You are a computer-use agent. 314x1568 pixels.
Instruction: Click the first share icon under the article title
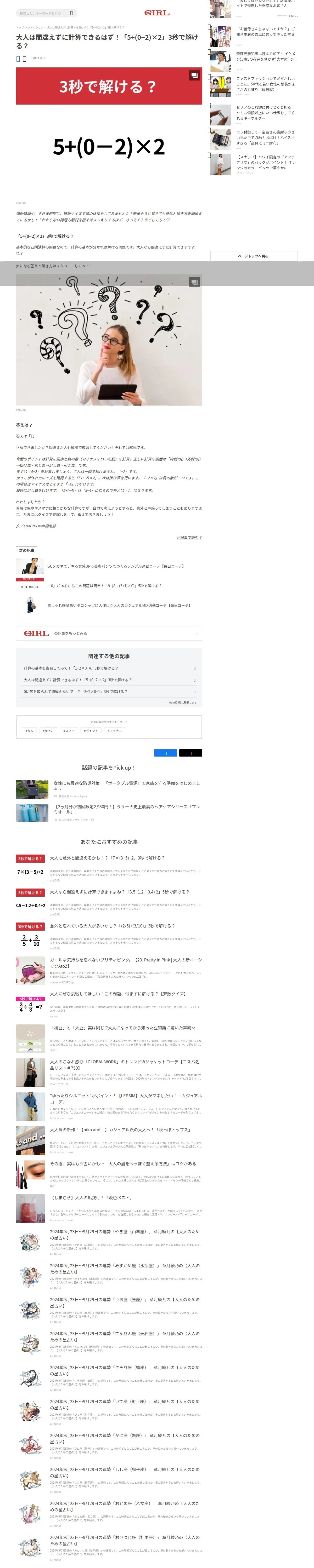(18, 59)
